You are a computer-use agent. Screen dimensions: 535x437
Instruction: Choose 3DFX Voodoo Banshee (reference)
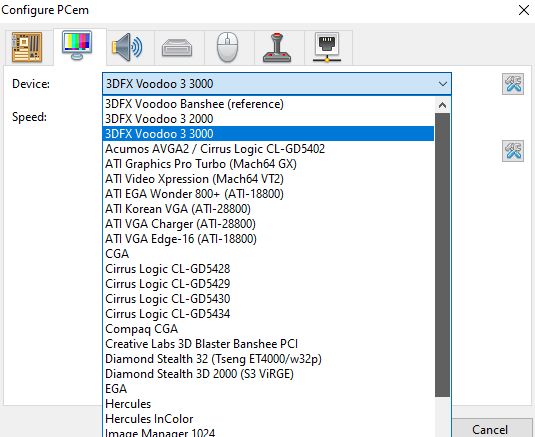(x=268, y=104)
